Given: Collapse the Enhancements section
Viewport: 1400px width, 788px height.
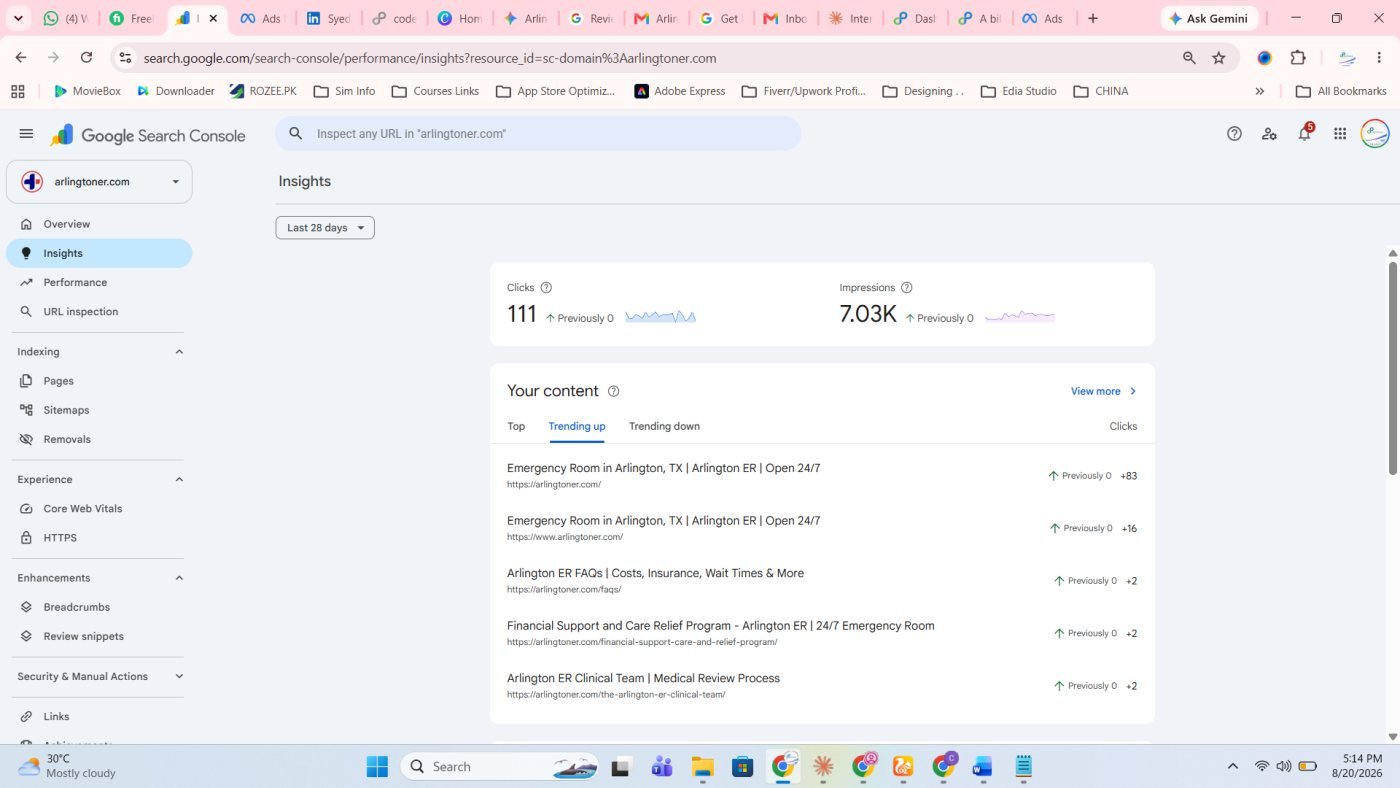Looking at the screenshot, I should [x=180, y=578].
